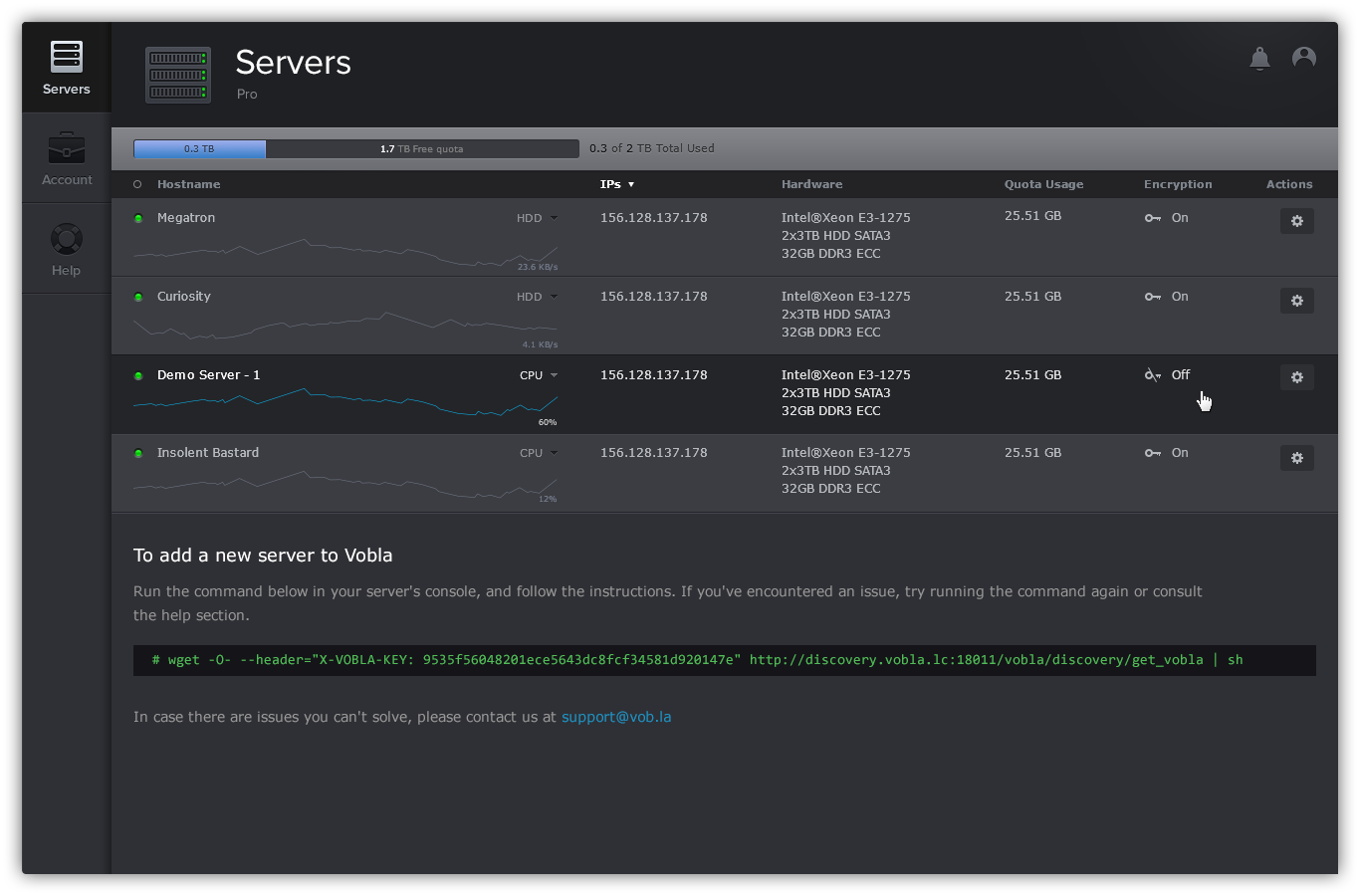Screen dimensions: 1360x896
Task: Sort by the IPs column arrow
Action: (x=631, y=184)
